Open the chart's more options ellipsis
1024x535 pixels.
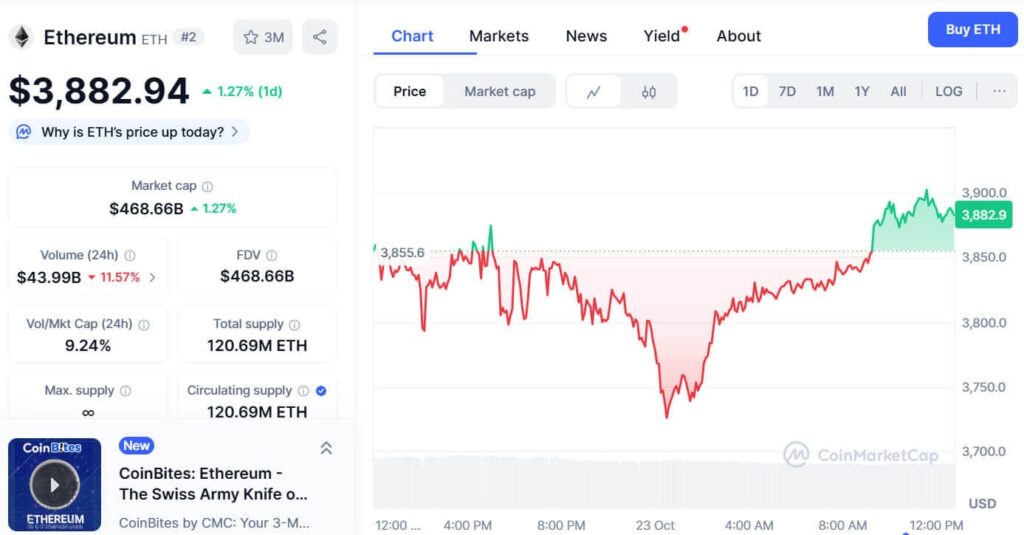(x=999, y=91)
